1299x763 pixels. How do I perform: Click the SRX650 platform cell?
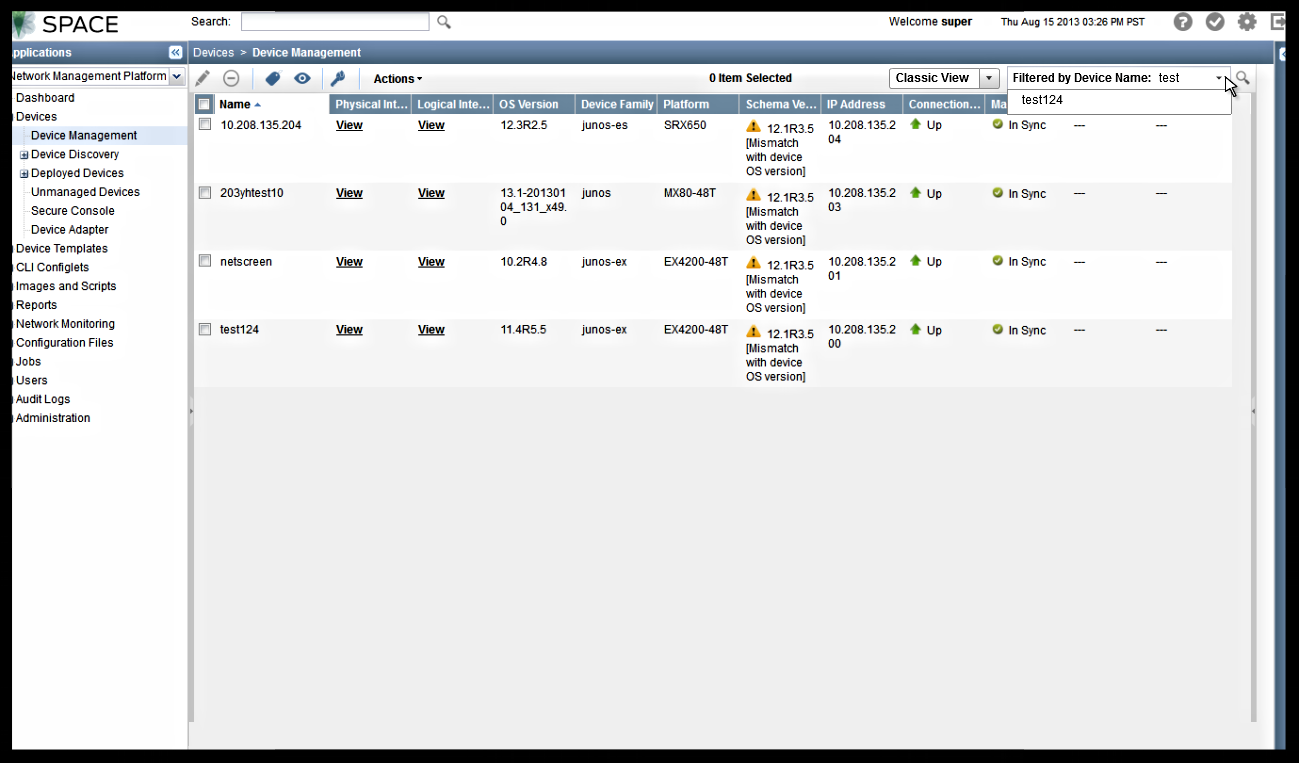click(x=685, y=125)
